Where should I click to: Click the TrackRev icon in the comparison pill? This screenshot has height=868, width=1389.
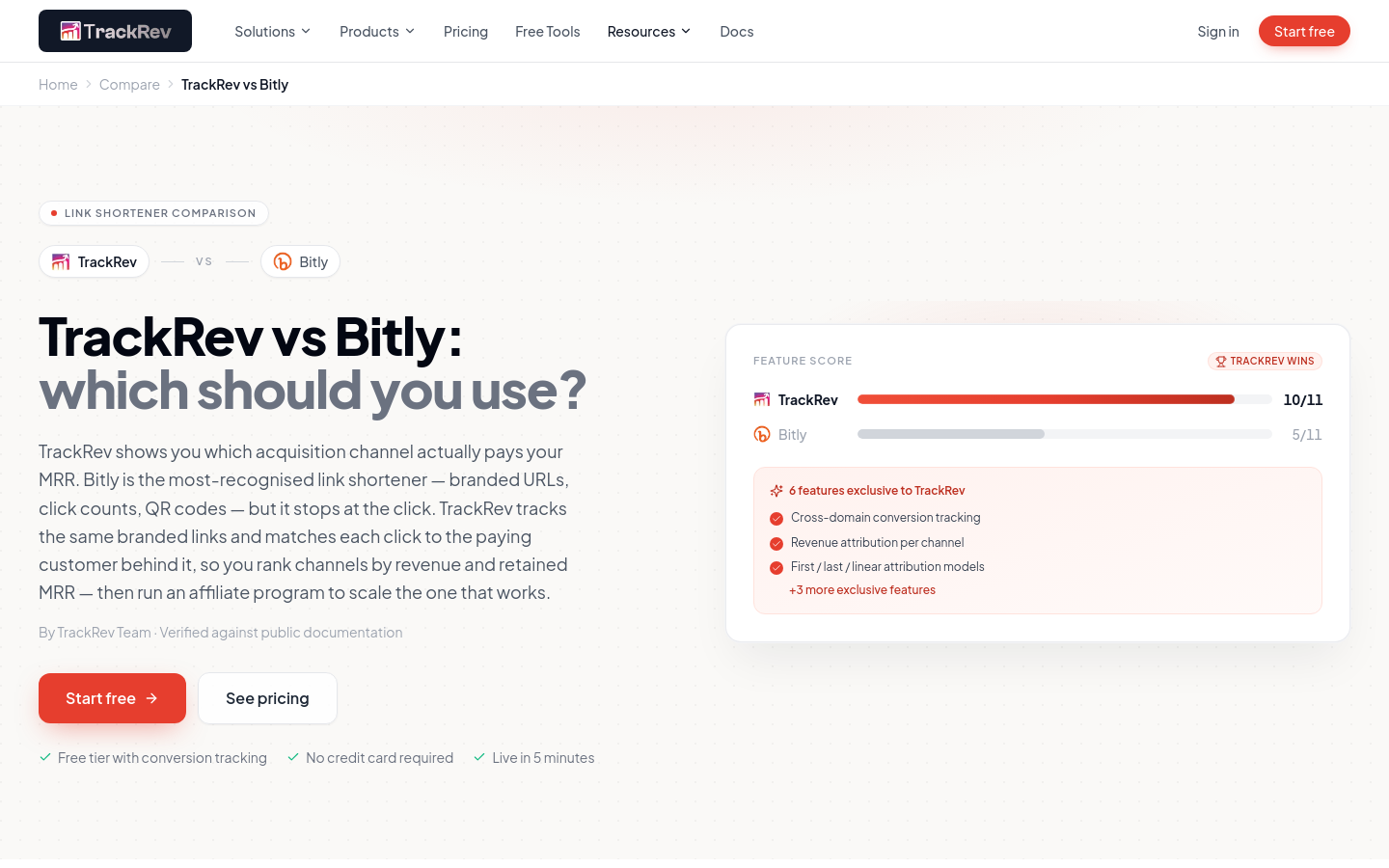pyautogui.click(x=61, y=262)
